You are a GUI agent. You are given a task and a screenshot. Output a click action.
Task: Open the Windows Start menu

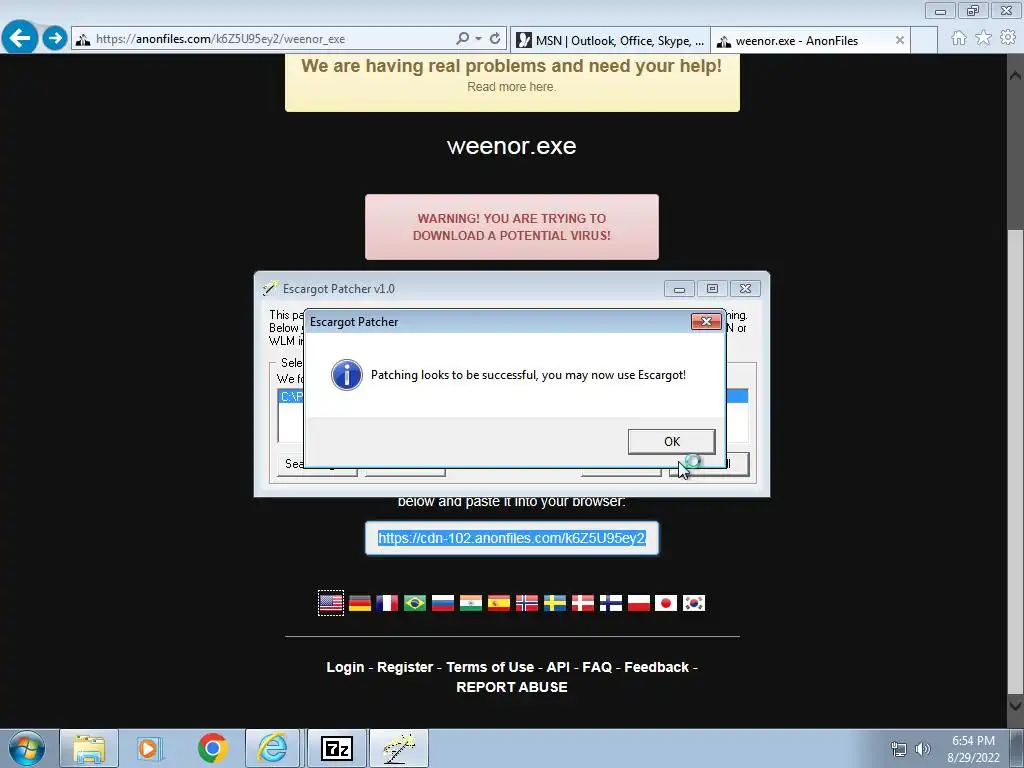(27, 748)
